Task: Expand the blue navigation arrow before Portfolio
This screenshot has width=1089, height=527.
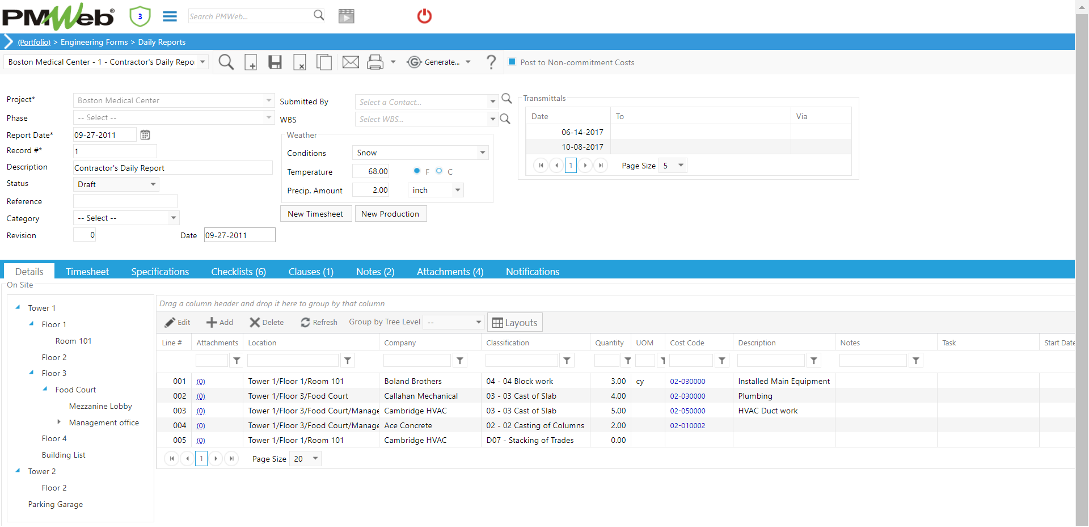Action: pos(8,42)
